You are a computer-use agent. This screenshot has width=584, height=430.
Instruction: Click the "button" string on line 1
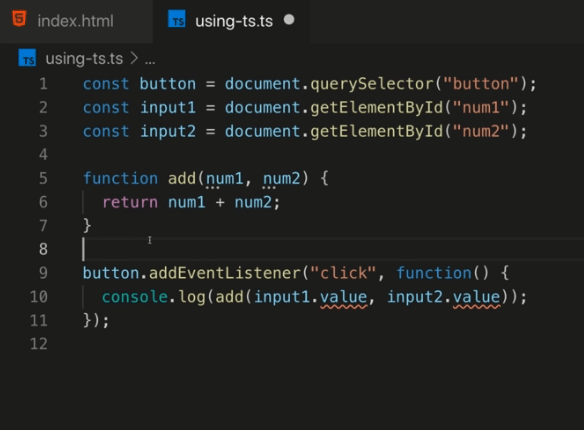pos(481,84)
